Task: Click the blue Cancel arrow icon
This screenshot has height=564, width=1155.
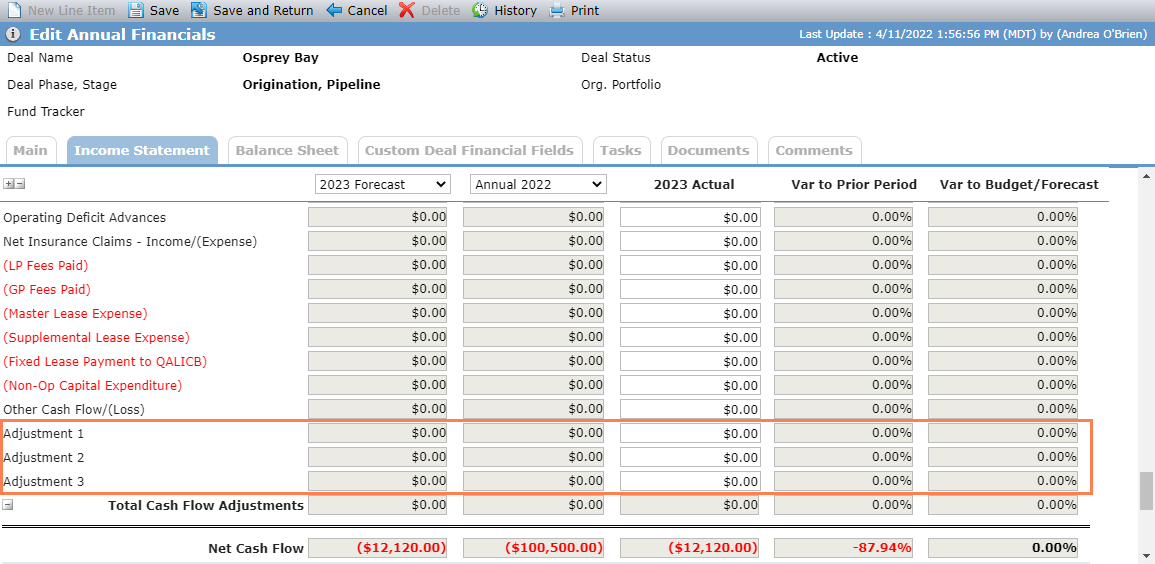Action: click(334, 10)
